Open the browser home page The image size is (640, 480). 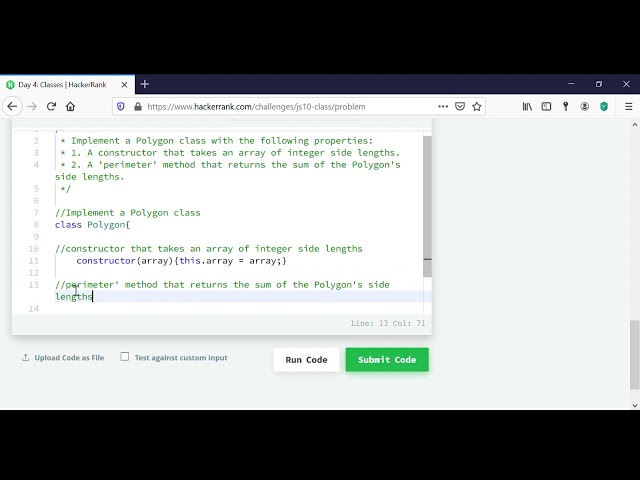[71, 107]
